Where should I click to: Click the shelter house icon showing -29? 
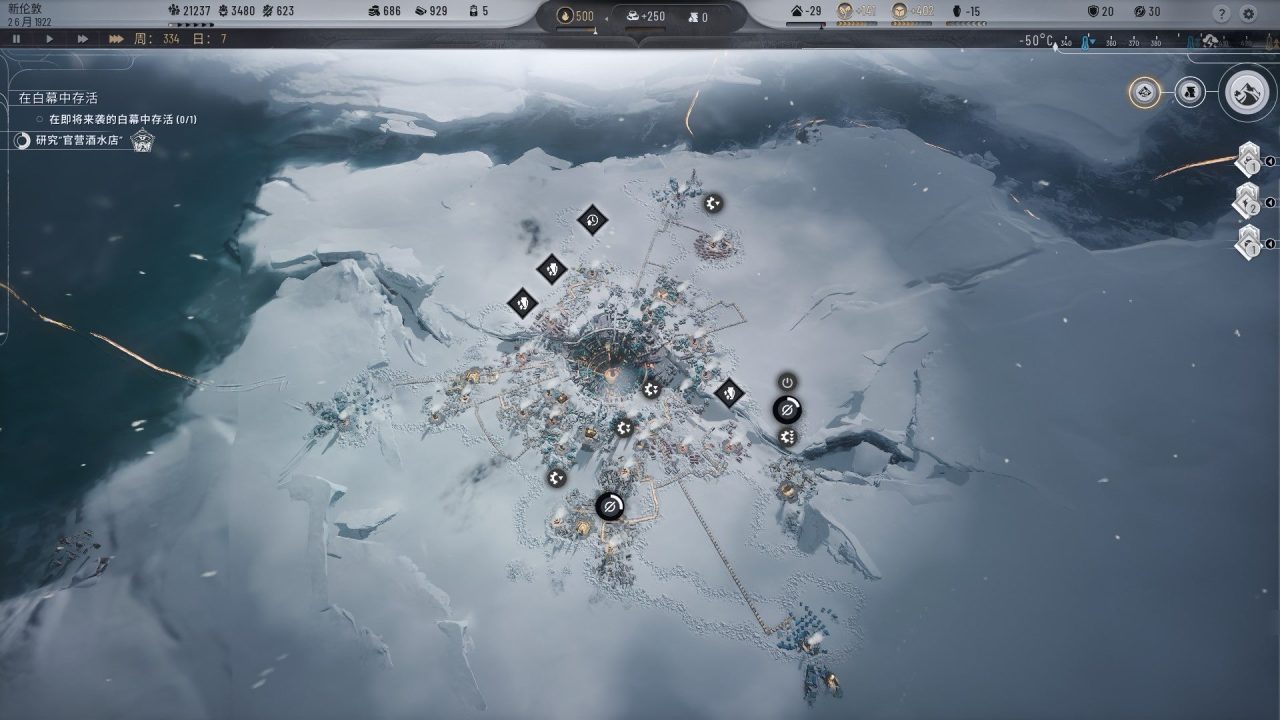pyautogui.click(x=797, y=12)
